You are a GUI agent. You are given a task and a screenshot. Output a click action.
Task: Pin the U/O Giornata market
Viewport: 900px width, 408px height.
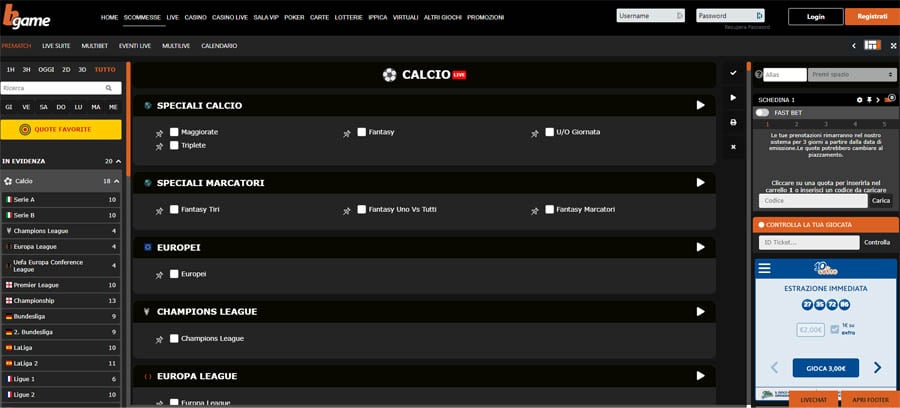[x=534, y=133]
